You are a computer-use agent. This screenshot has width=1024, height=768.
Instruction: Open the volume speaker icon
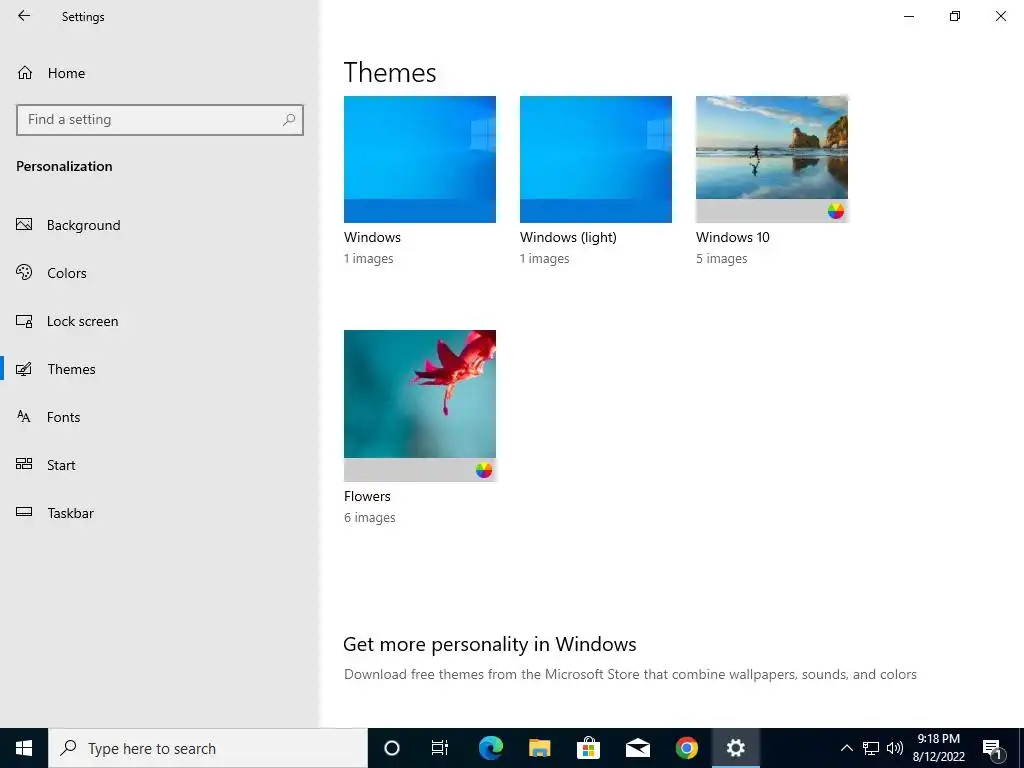(895, 748)
